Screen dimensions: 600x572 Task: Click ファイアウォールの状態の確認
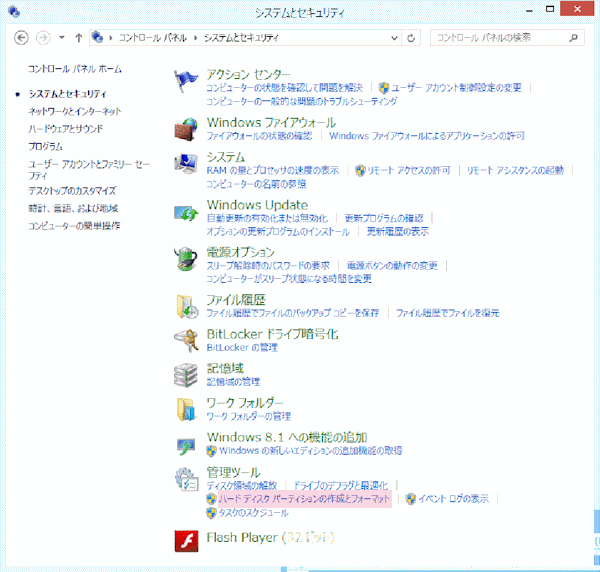point(259,136)
